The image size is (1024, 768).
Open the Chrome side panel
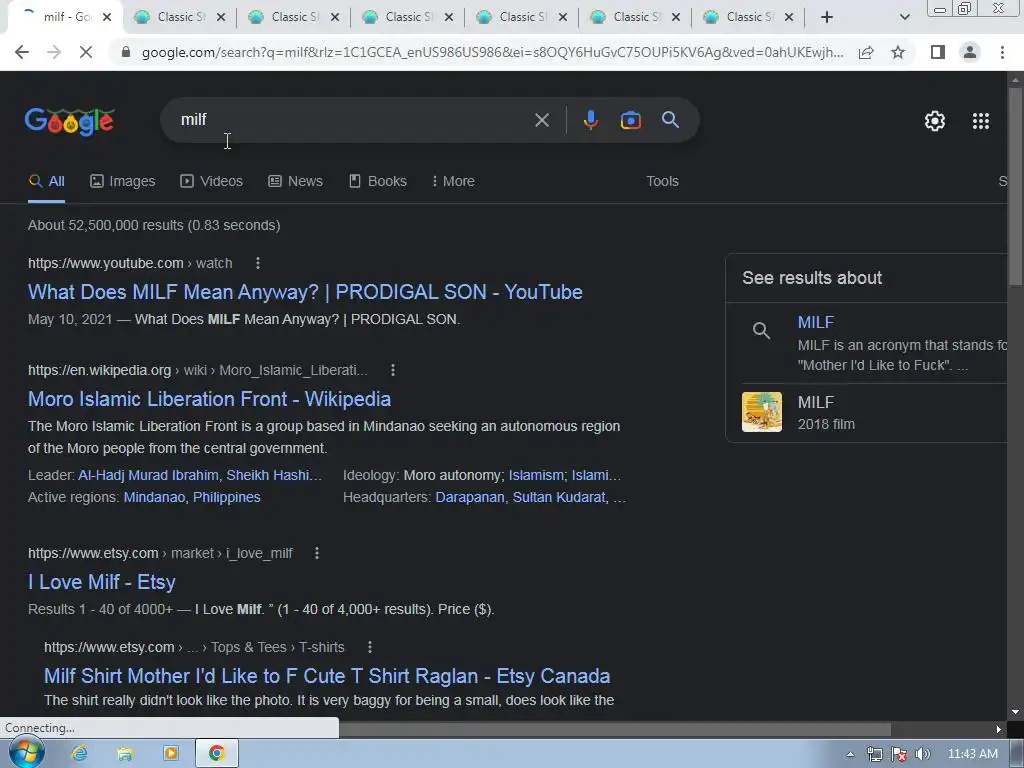click(x=938, y=52)
